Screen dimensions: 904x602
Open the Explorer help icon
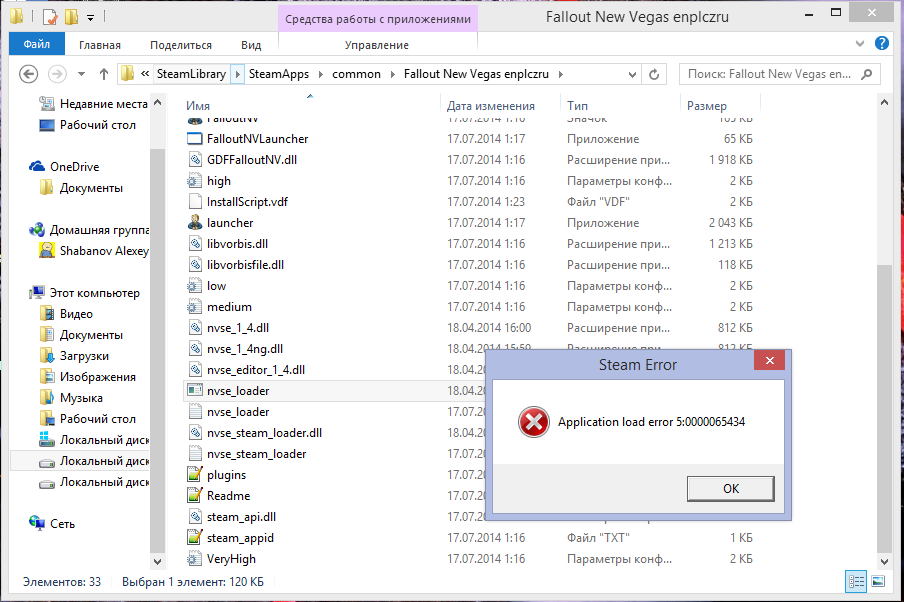(x=881, y=44)
